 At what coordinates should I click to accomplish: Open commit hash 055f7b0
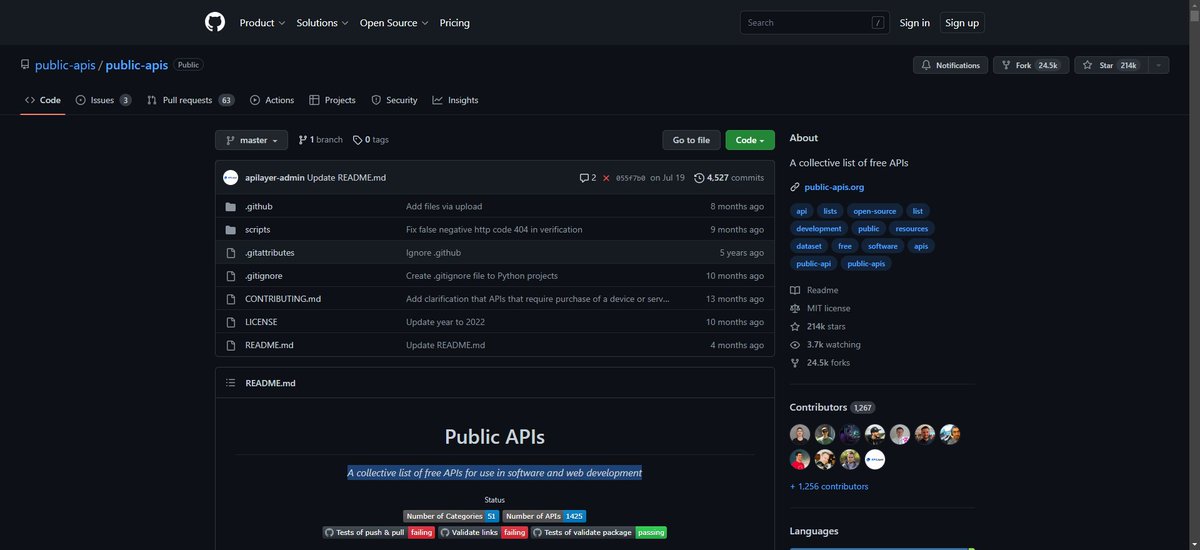630,178
